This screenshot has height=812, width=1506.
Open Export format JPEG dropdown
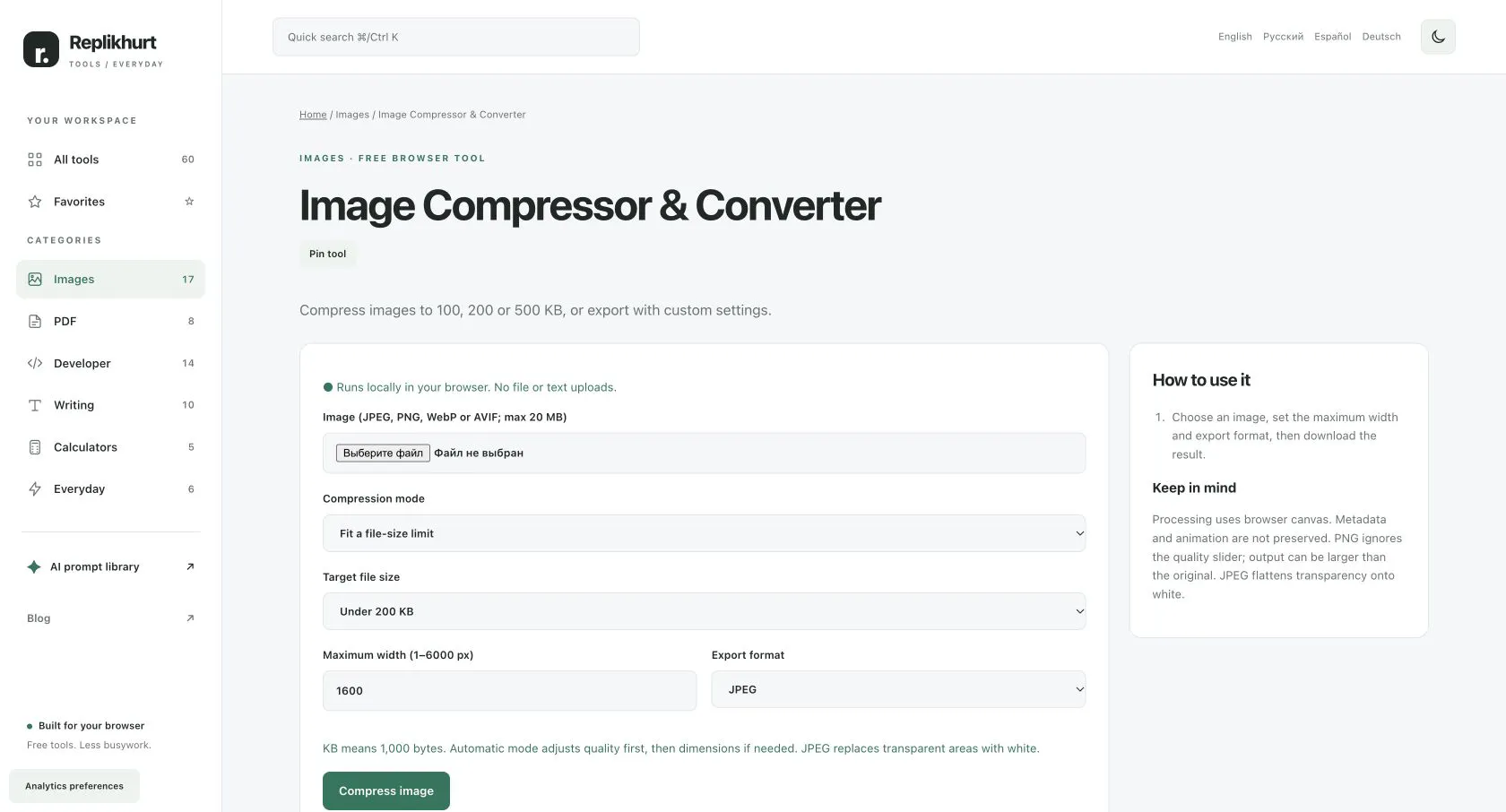tap(898, 689)
